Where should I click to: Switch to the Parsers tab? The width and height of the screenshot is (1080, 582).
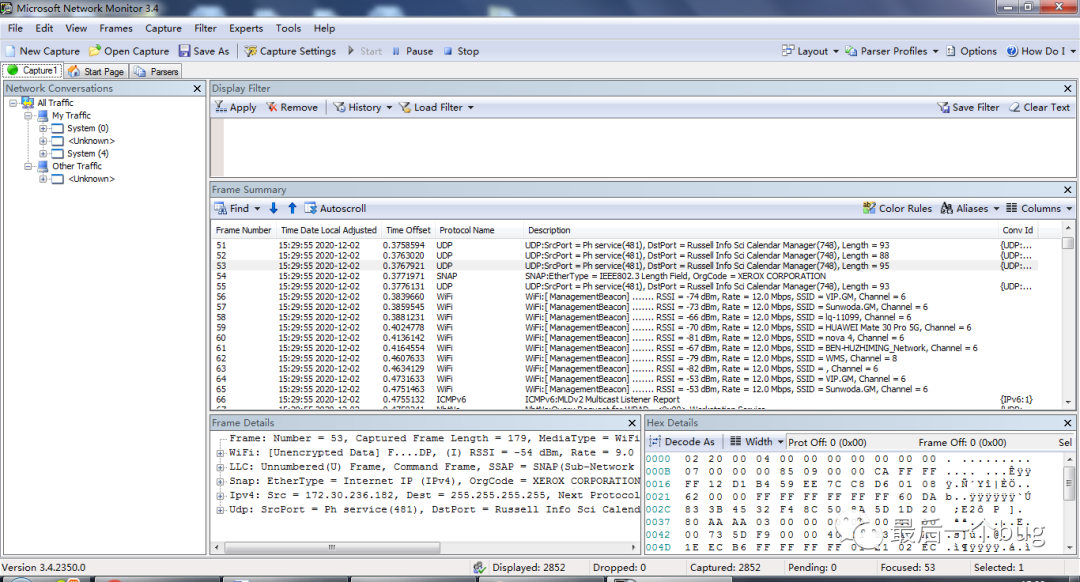[156, 71]
